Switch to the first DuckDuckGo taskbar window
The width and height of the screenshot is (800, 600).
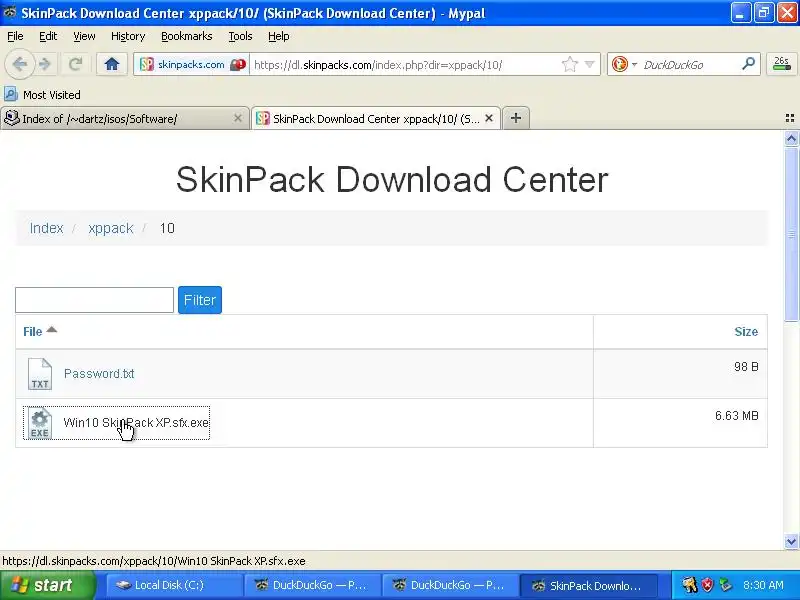point(311,585)
